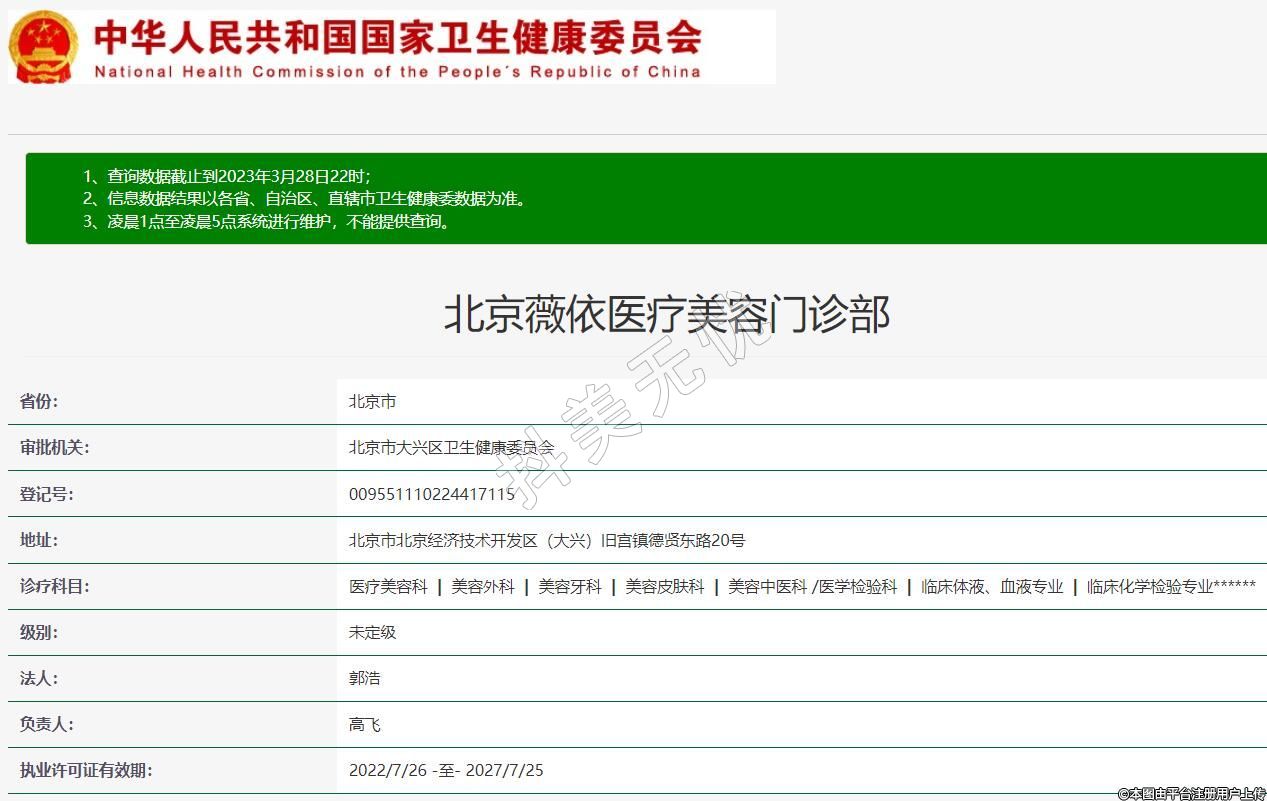Select the province value 北京市
This screenshot has width=1267, height=801.
point(372,401)
